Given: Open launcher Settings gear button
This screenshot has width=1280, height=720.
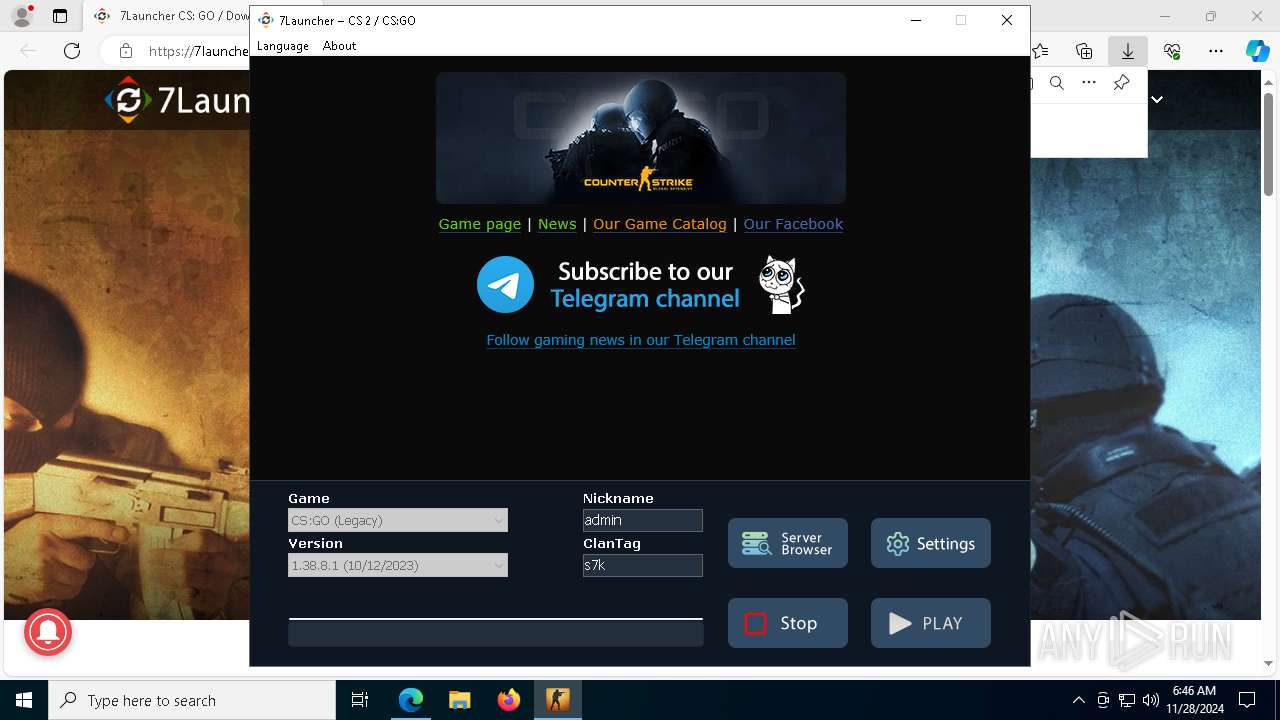Looking at the screenshot, I should coord(931,543).
